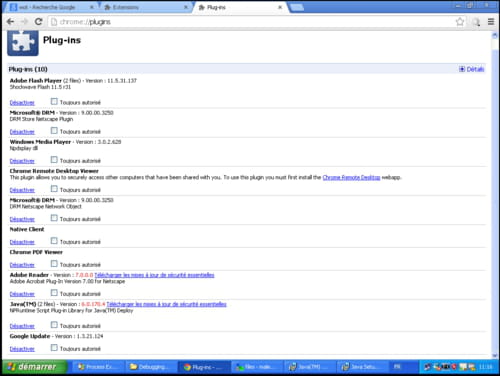Screen dimensions: 500x376
Task: Close the Plug-ins tab
Action: pyautogui.click(x=280, y=7)
